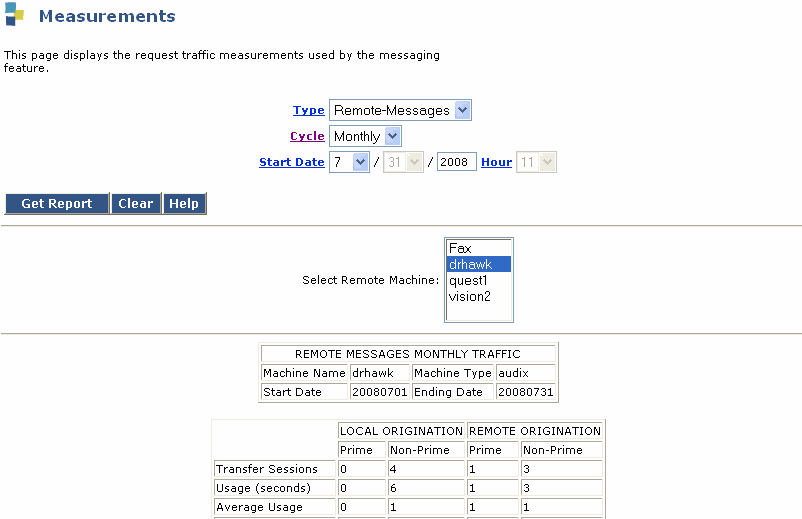
Task: Click Average Usage remote Prime value 1
Action: pyautogui.click(x=493, y=507)
